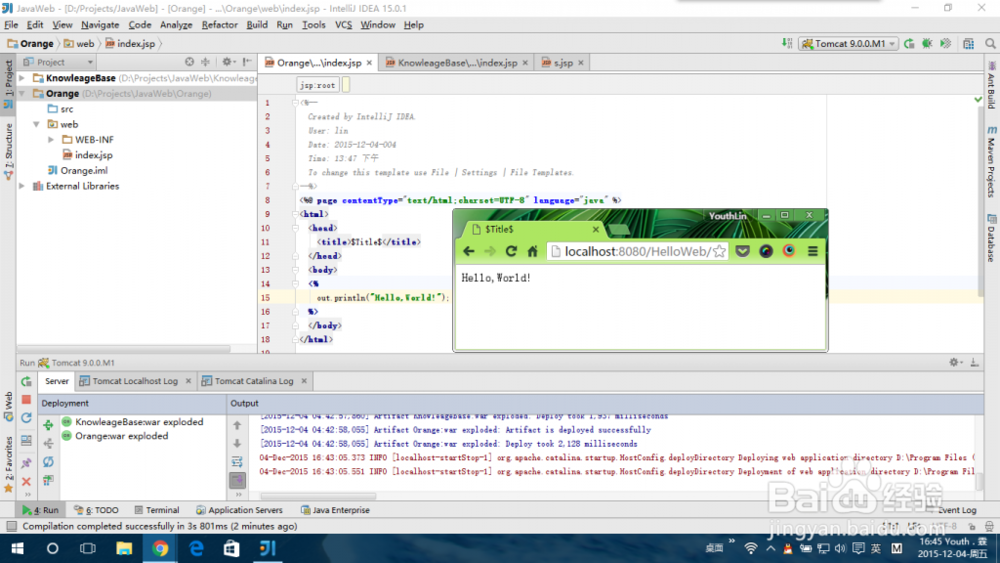Open the Project view selector dropdown
The height and width of the screenshot is (563, 1000).
58,62
